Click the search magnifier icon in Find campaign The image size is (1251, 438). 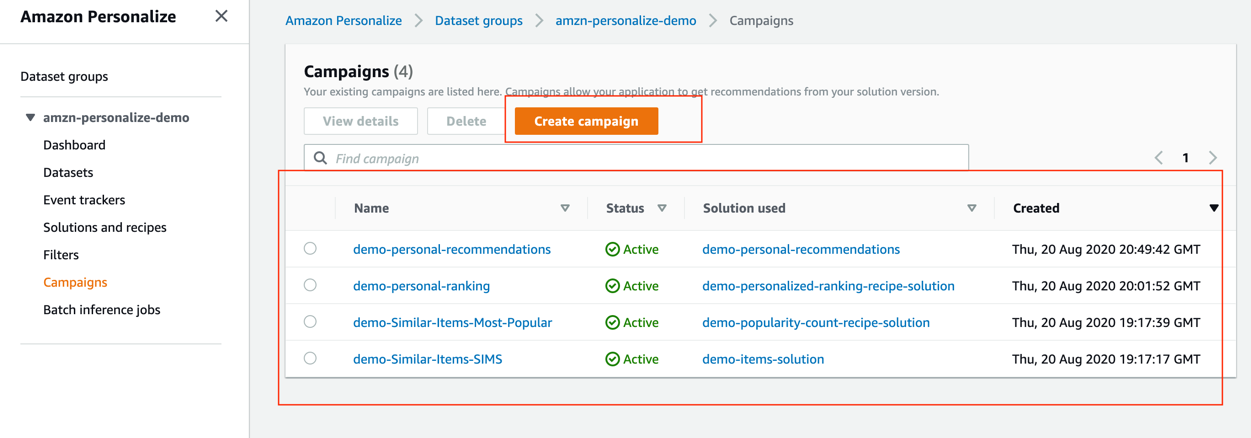pyautogui.click(x=320, y=158)
